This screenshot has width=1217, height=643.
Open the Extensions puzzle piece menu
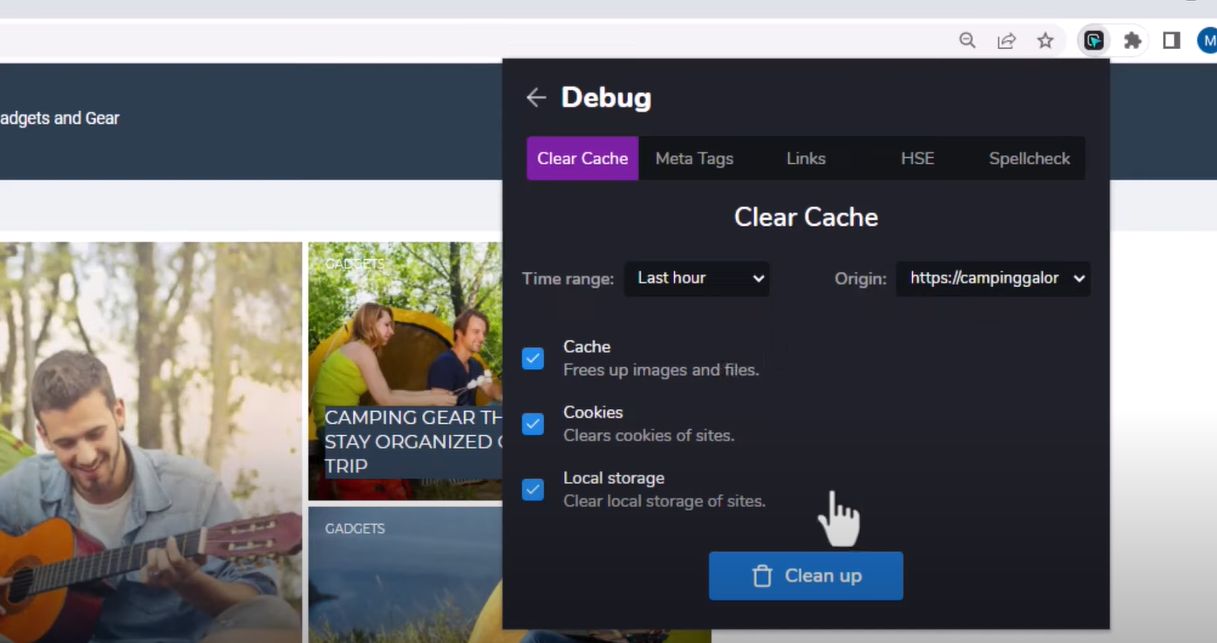[x=1133, y=41]
